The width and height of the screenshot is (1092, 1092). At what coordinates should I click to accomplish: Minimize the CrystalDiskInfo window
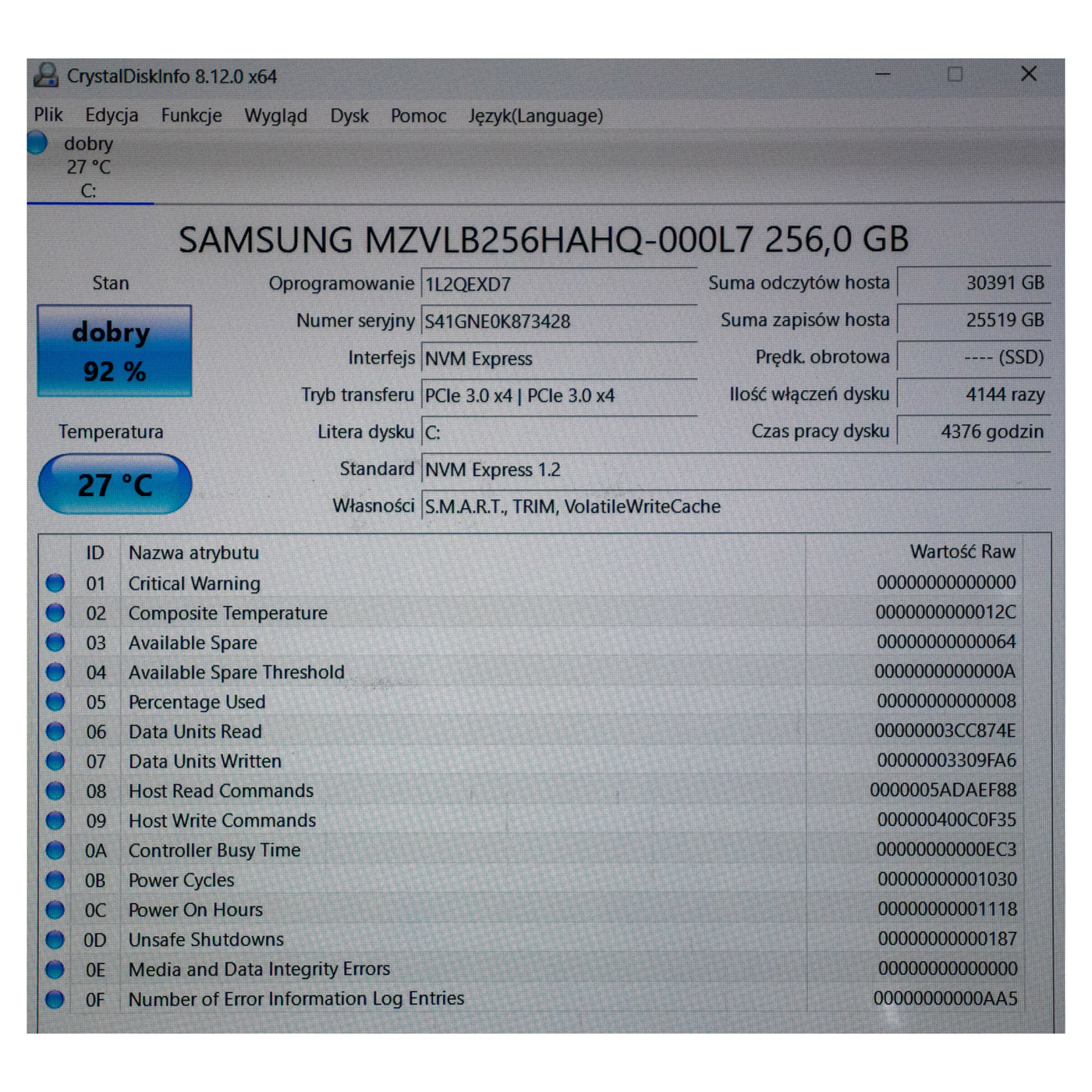click(x=883, y=74)
